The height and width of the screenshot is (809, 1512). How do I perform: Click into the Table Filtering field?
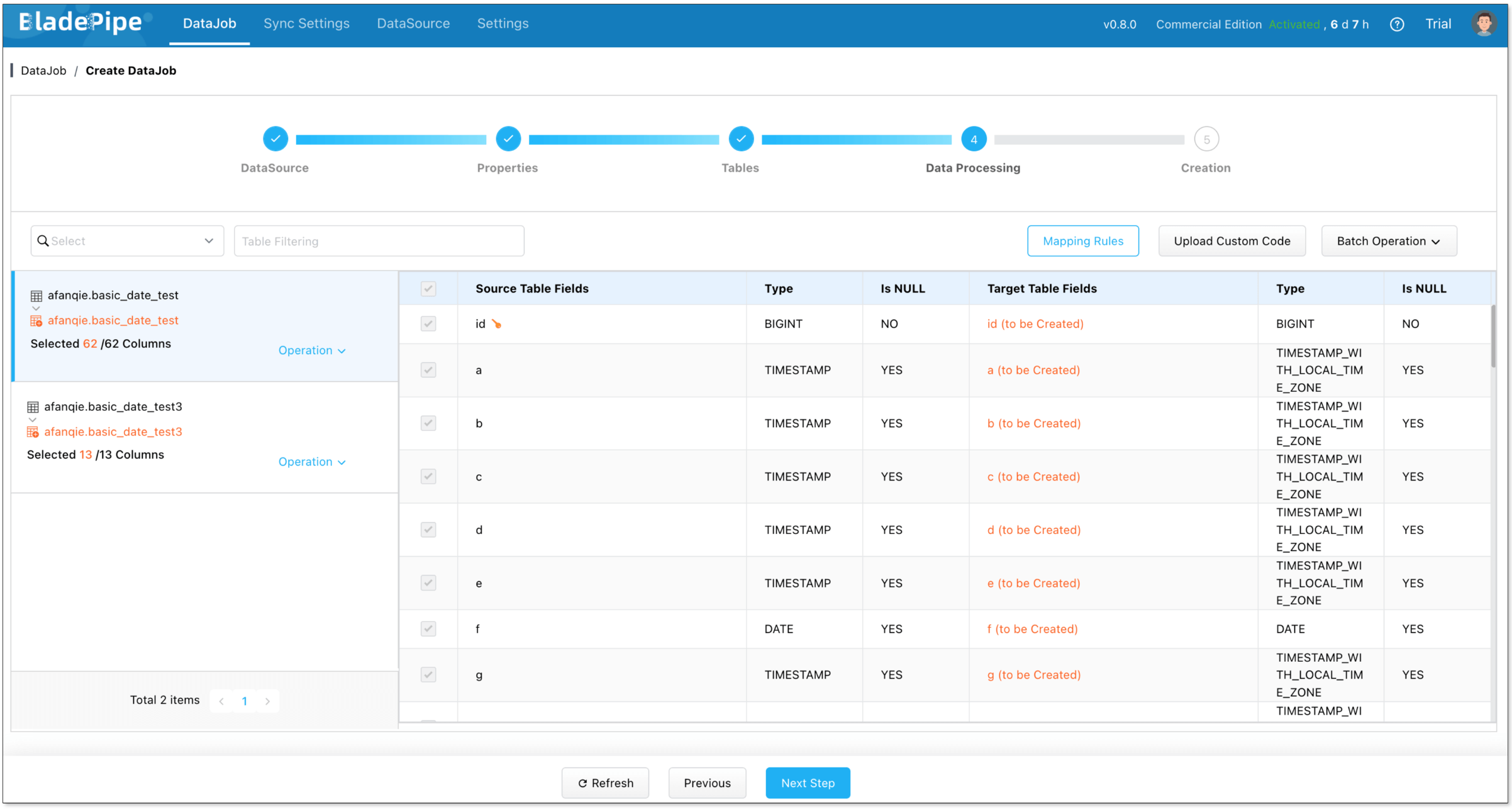(379, 241)
